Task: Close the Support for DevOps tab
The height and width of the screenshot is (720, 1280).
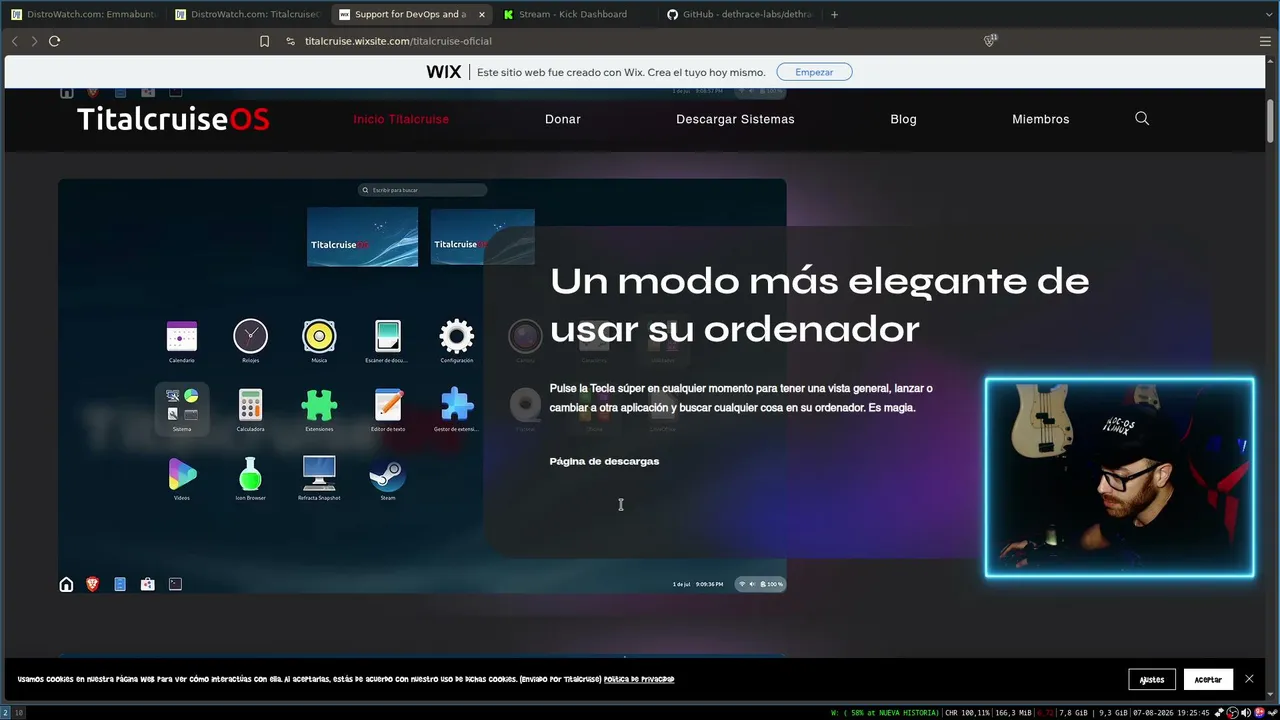Action: (481, 14)
